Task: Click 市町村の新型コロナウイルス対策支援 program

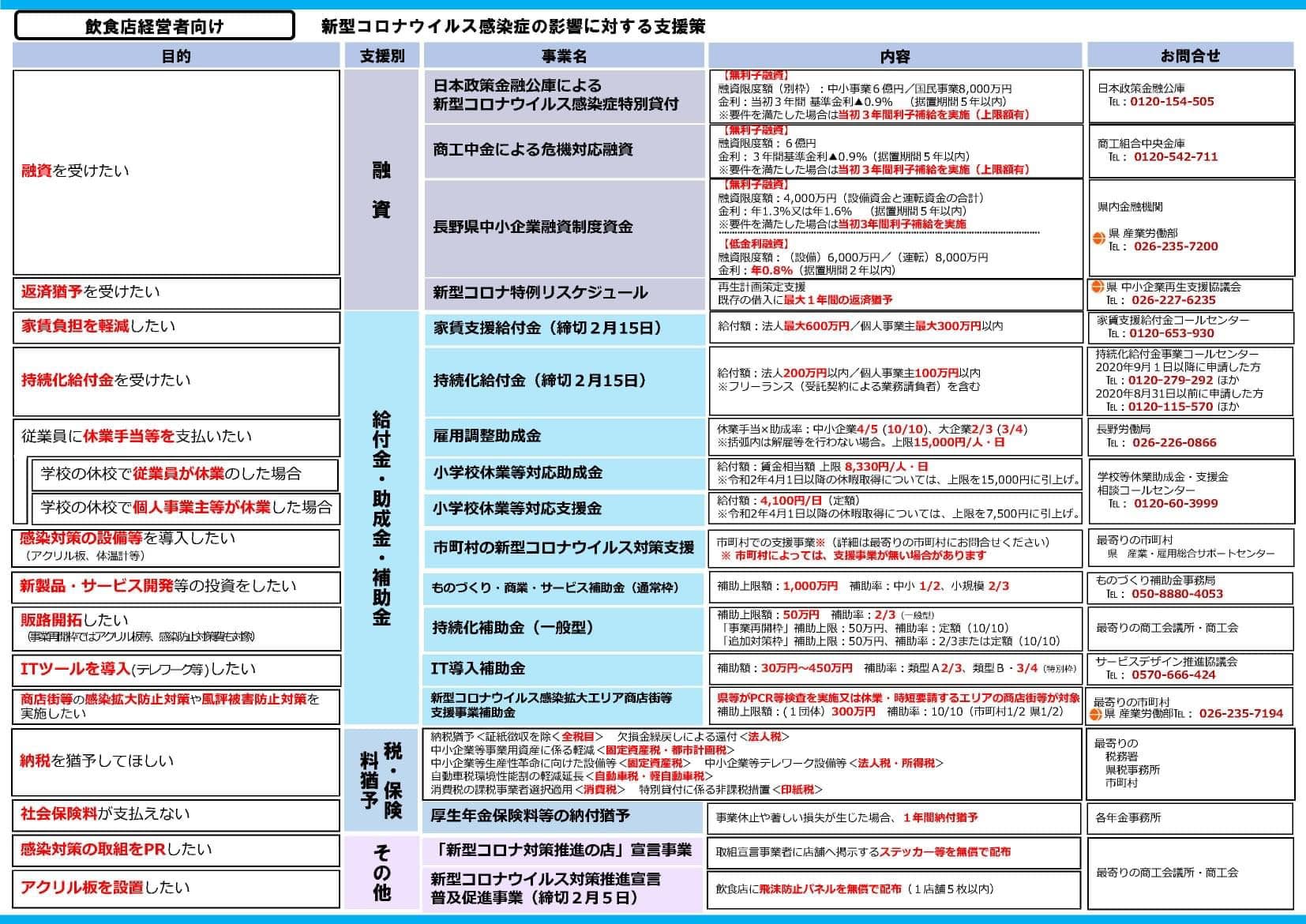Action: click(x=564, y=548)
